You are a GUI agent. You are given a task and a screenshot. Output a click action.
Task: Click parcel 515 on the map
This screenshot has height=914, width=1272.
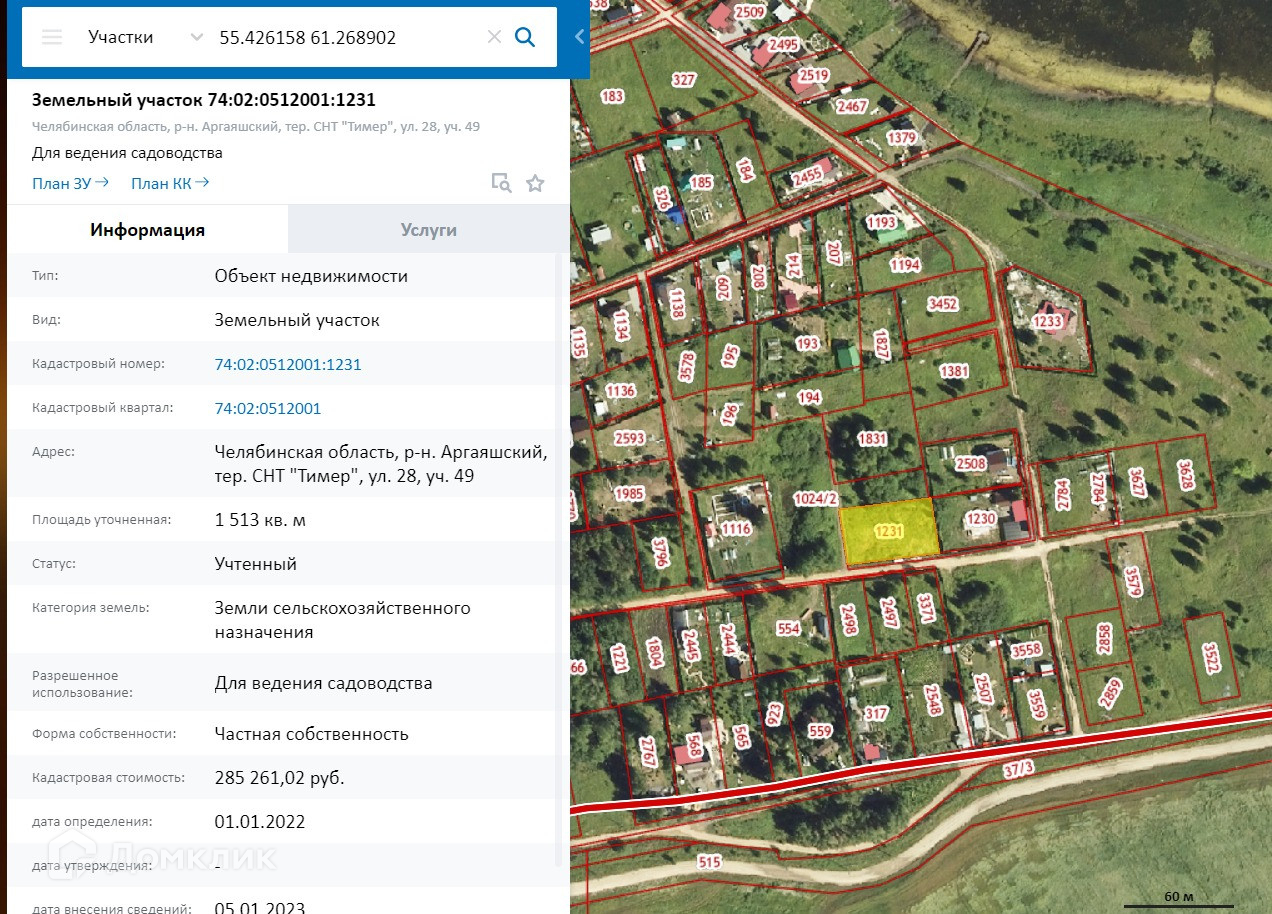coord(709,862)
